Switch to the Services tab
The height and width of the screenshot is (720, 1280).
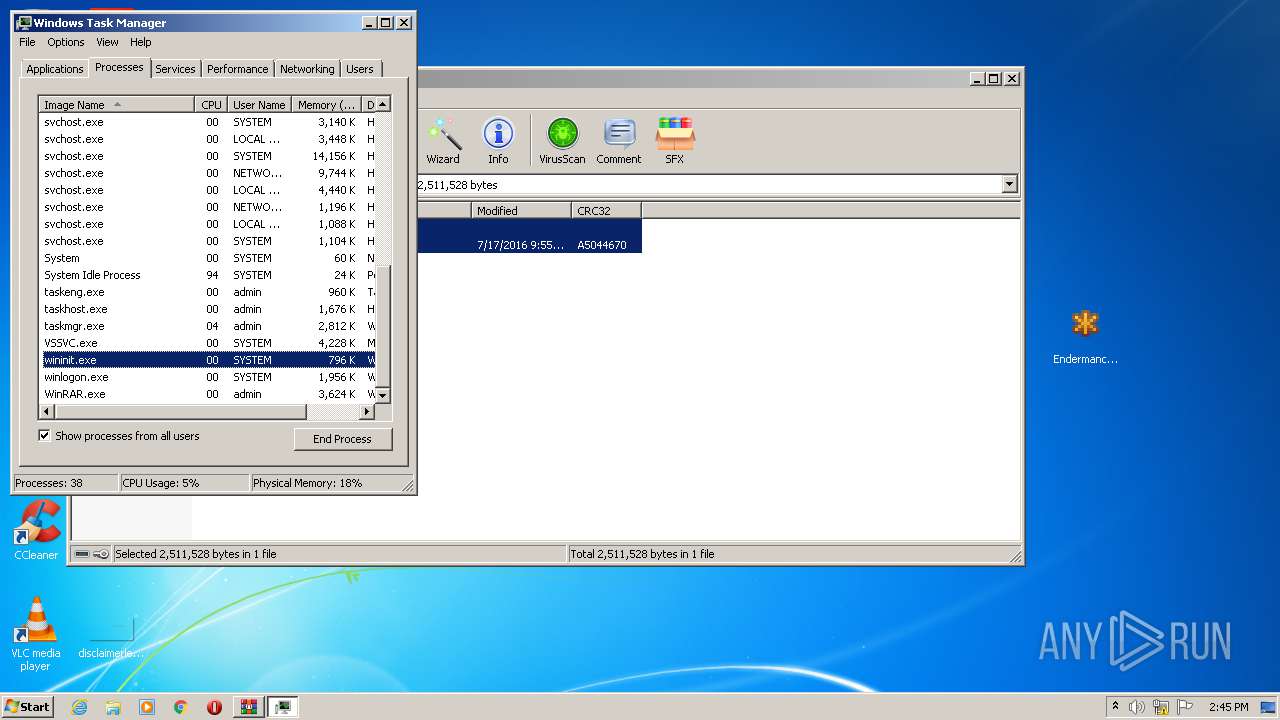tap(175, 69)
